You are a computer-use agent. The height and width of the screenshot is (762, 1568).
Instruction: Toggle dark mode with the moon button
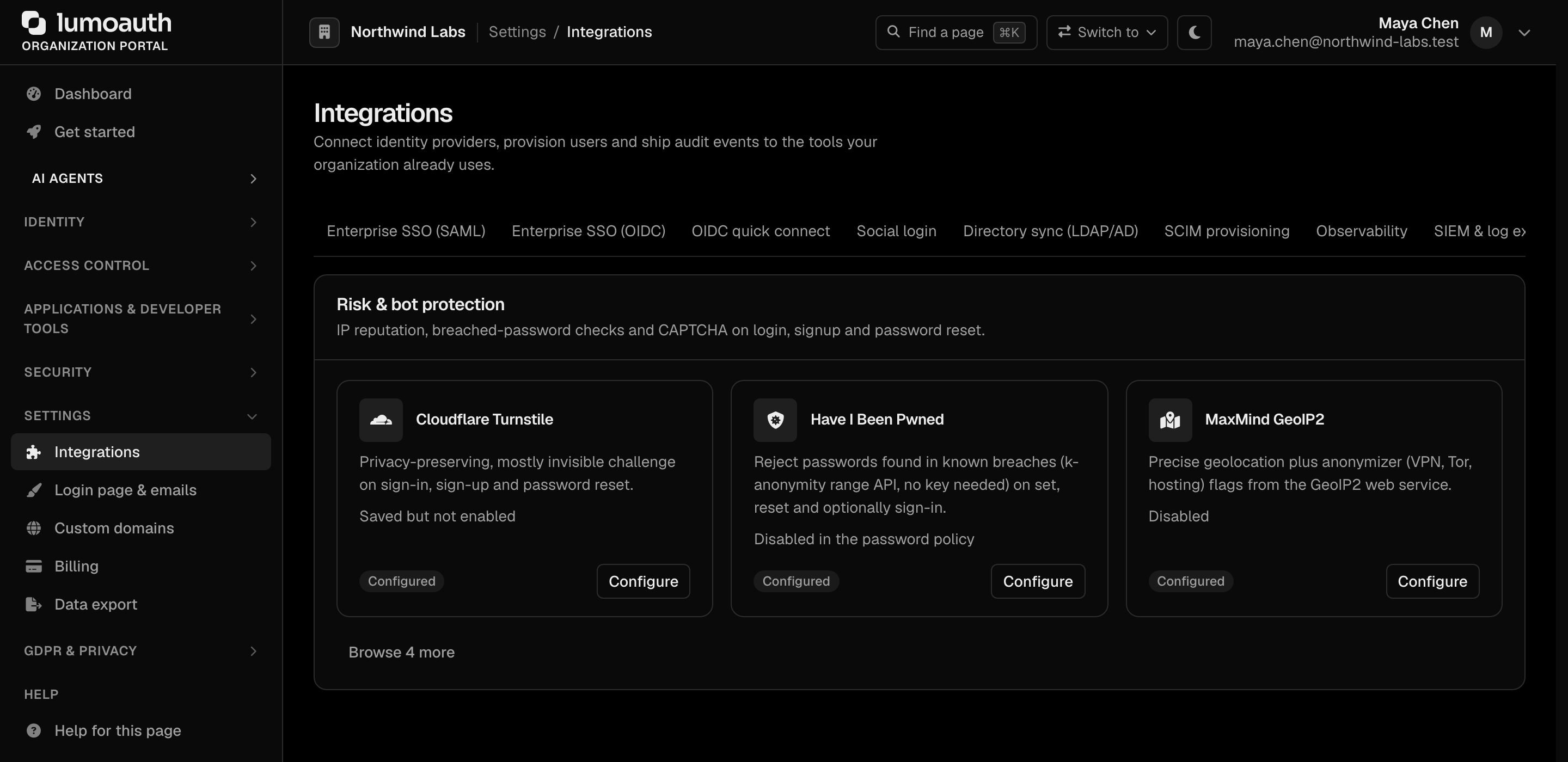tap(1195, 32)
